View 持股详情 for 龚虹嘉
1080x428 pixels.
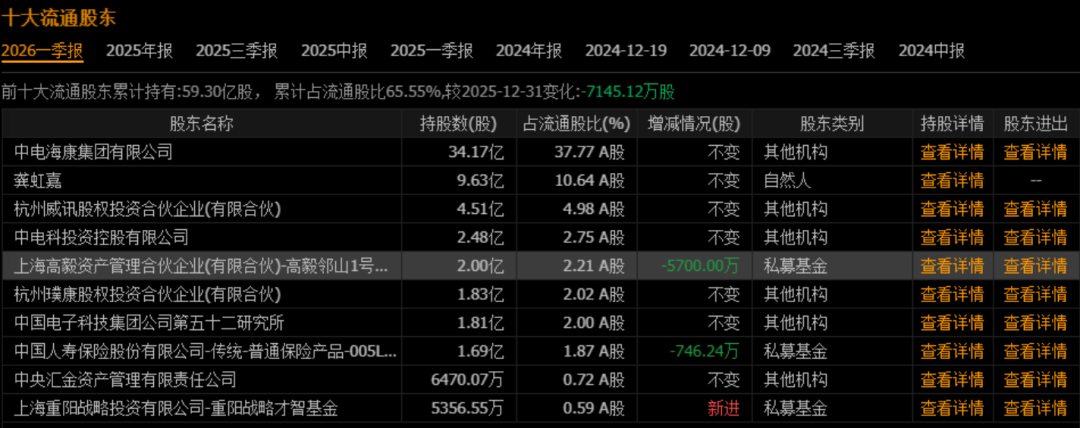[x=953, y=181]
